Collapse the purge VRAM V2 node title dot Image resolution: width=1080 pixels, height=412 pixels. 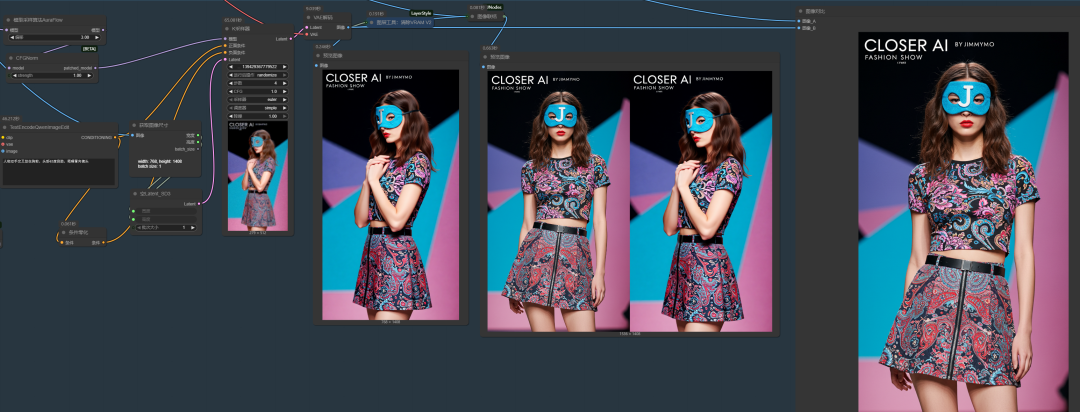pyautogui.click(x=371, y=23)
